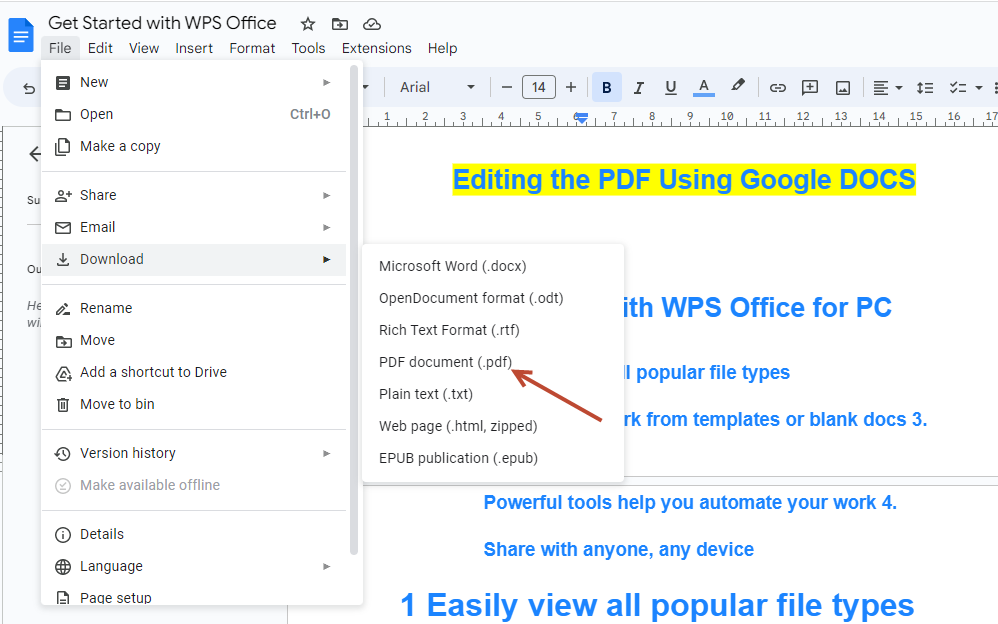The height and width of the screenshot is (624, 998).
Task: Open the Edit menu
Action: click(100, 48)
